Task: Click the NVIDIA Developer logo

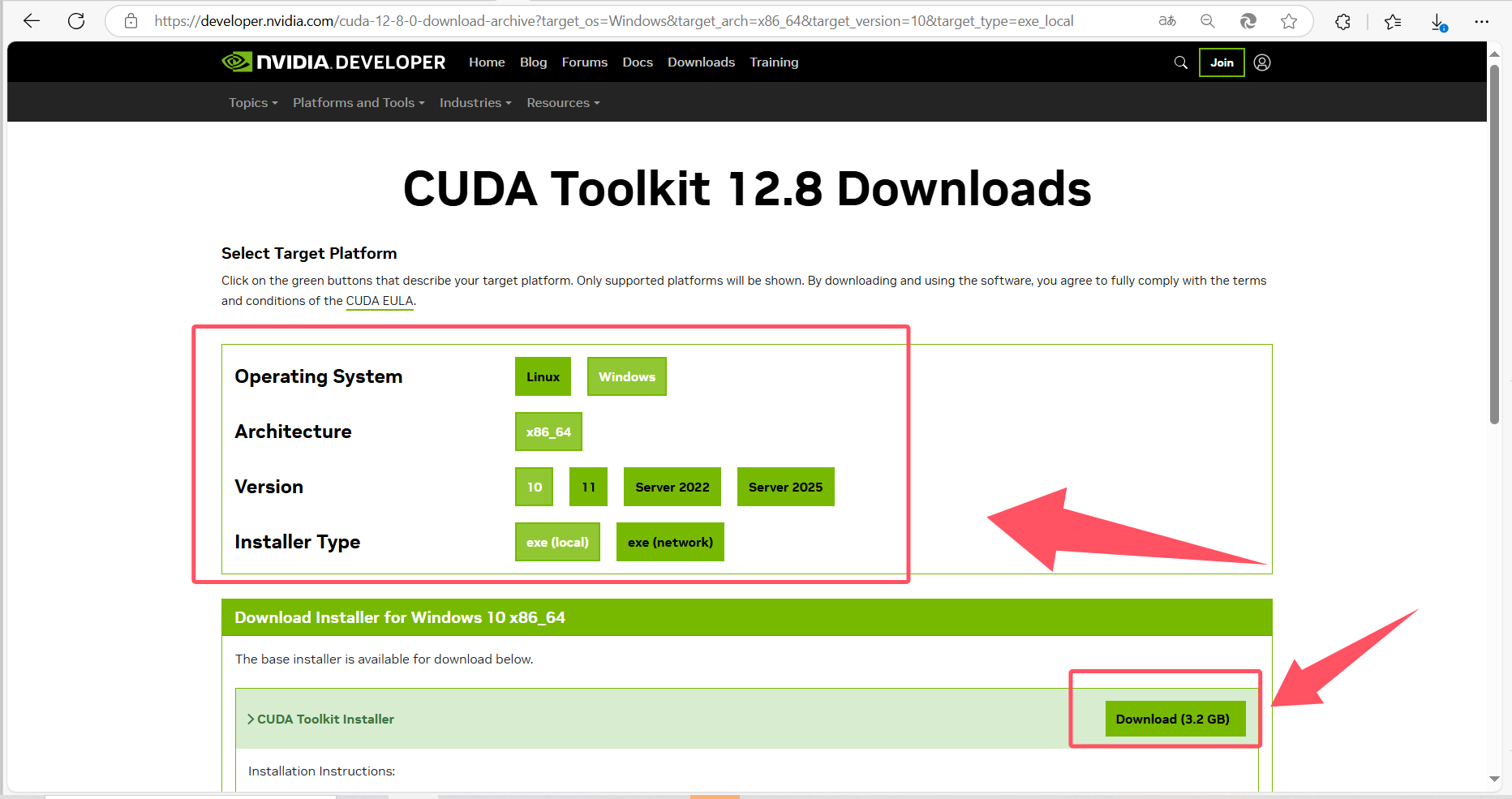Action: coord(333,62)
